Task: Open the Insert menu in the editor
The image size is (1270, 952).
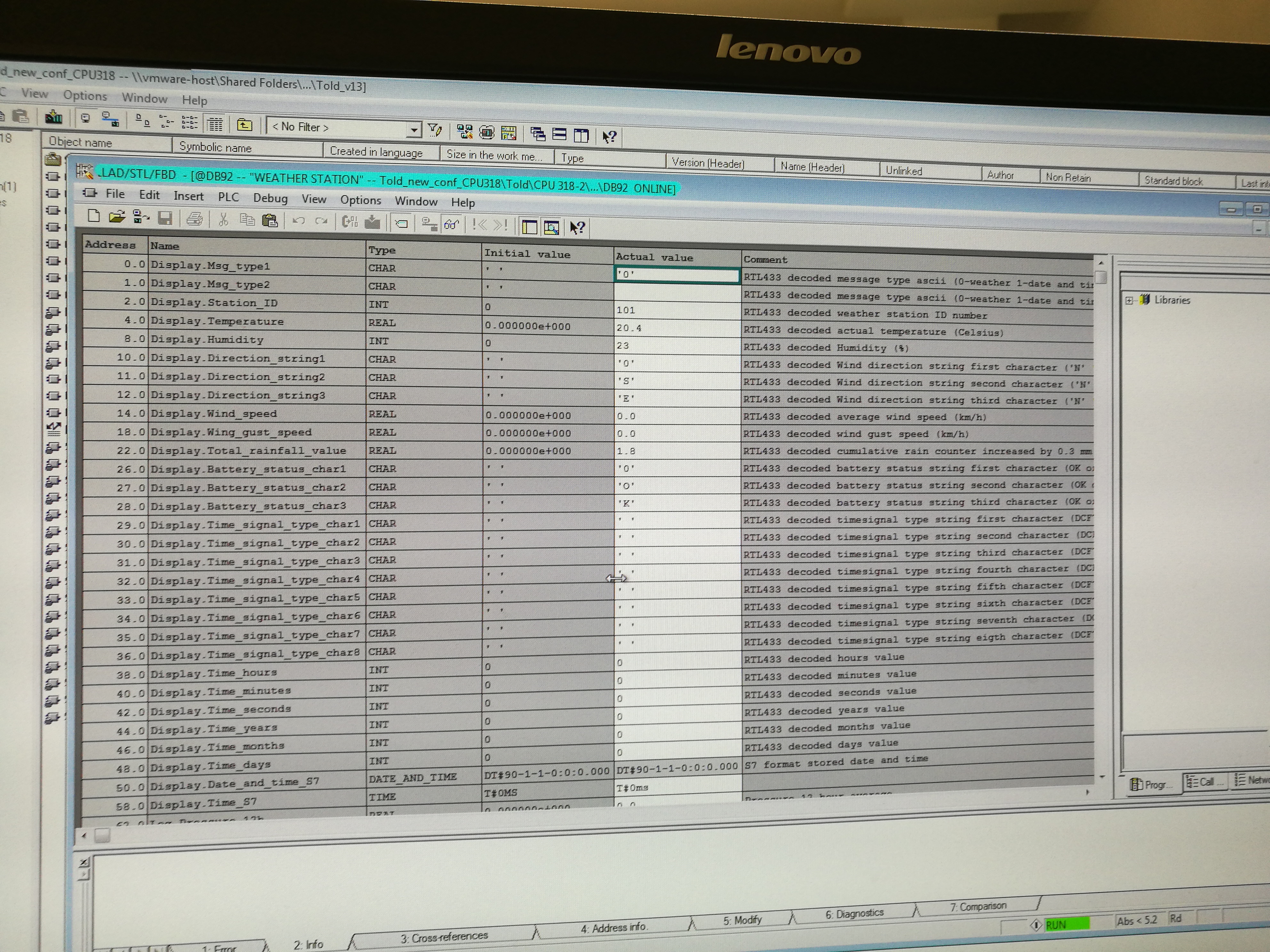Action: coord(188,196)
